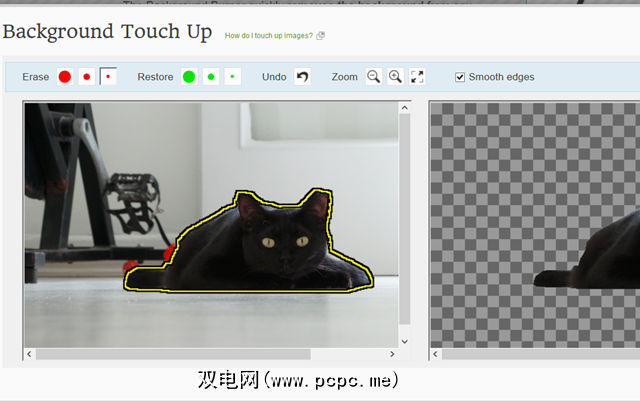Click the external link icon beside help link
The width and height of the screenshot is (640, 403).
[x=321, y=36]
